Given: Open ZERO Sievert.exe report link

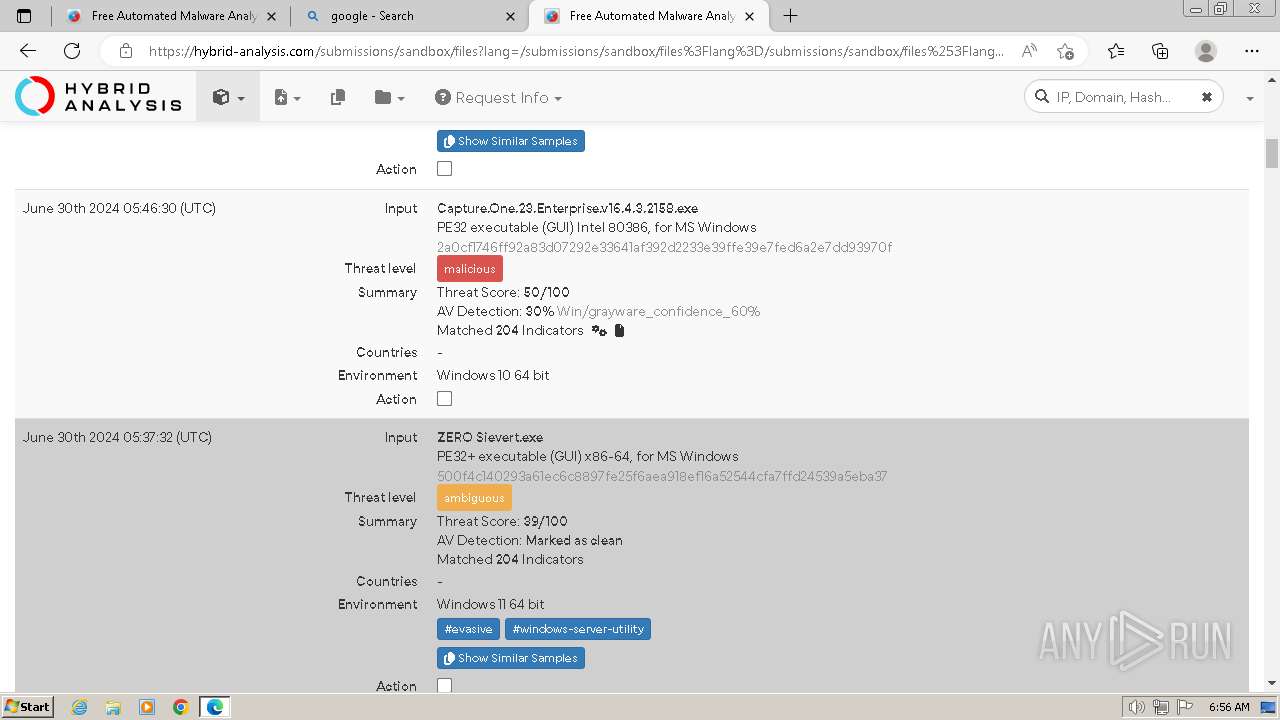Looking at the screenshot, I should tap(490, 437).
